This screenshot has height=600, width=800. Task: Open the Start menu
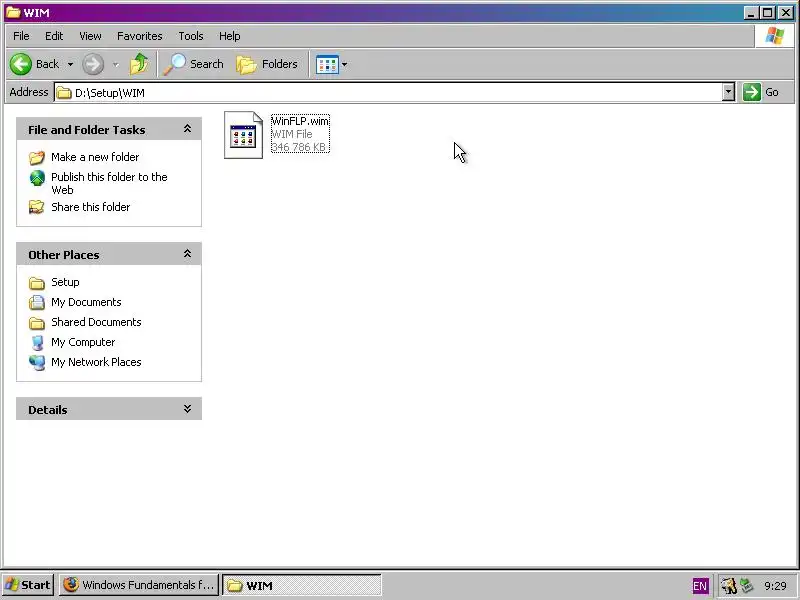28,585
